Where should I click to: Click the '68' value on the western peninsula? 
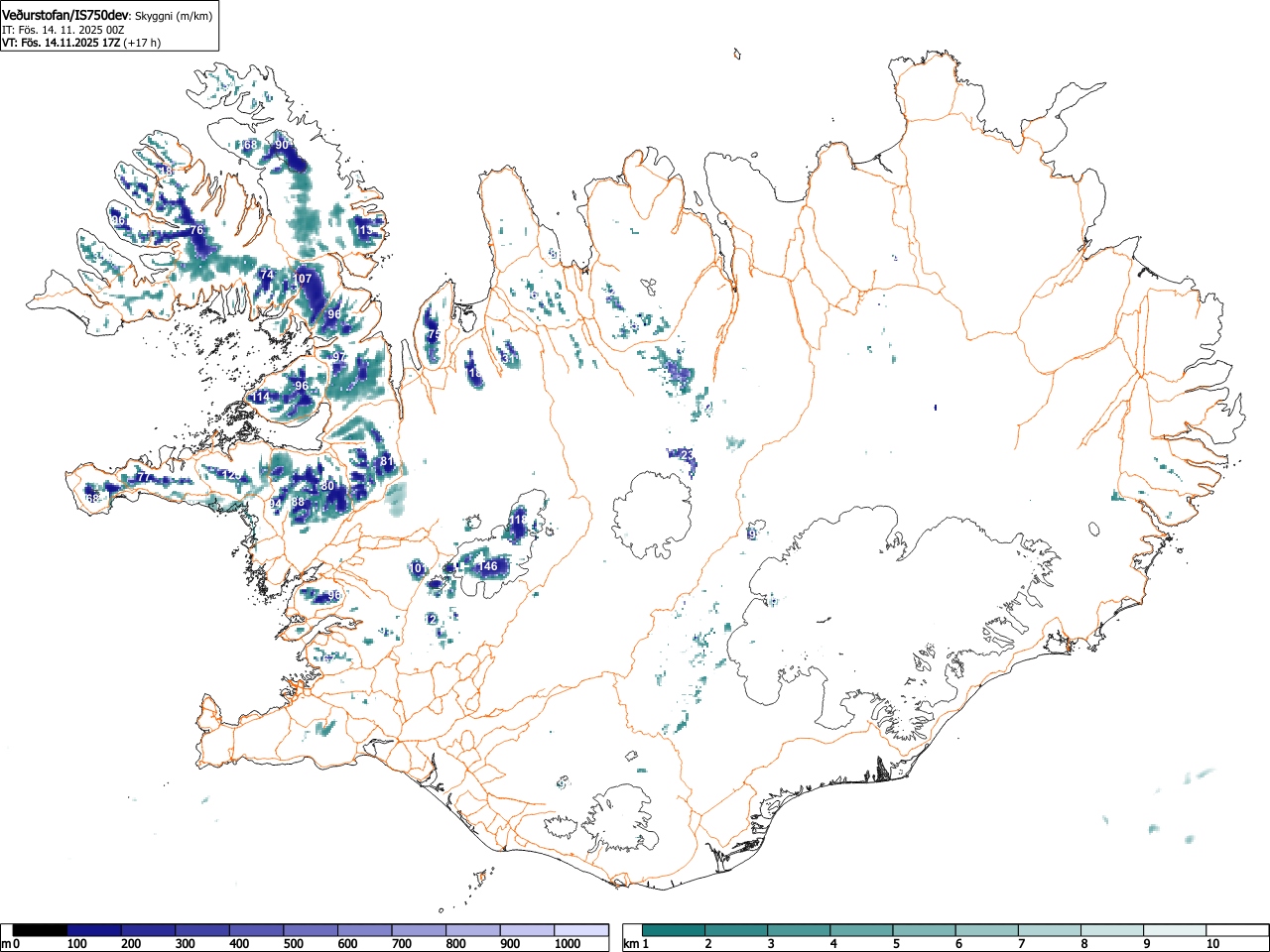92,498
